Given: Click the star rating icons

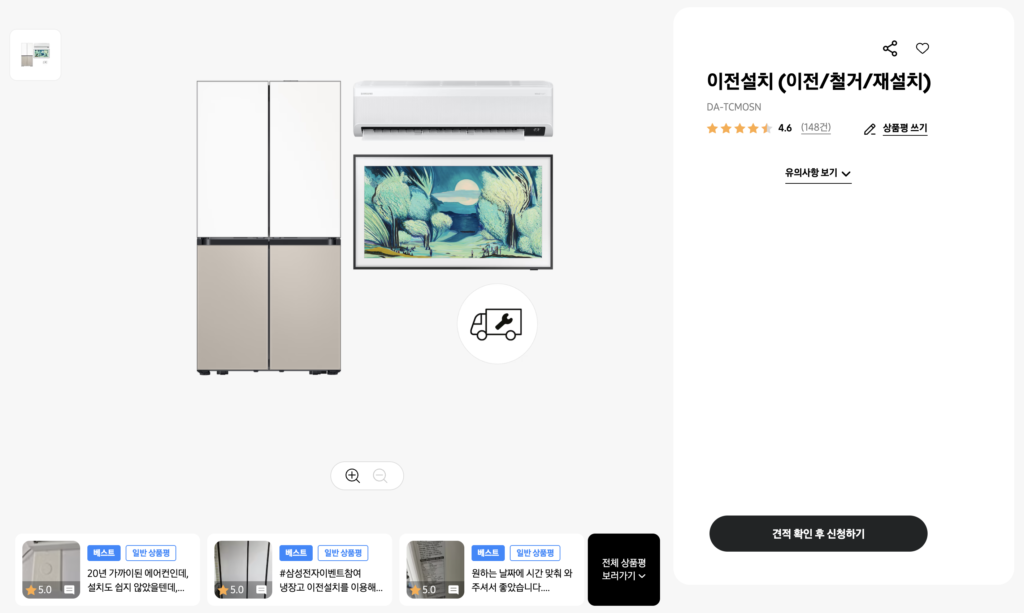Looking at the screenshot, I should [739, 128].
